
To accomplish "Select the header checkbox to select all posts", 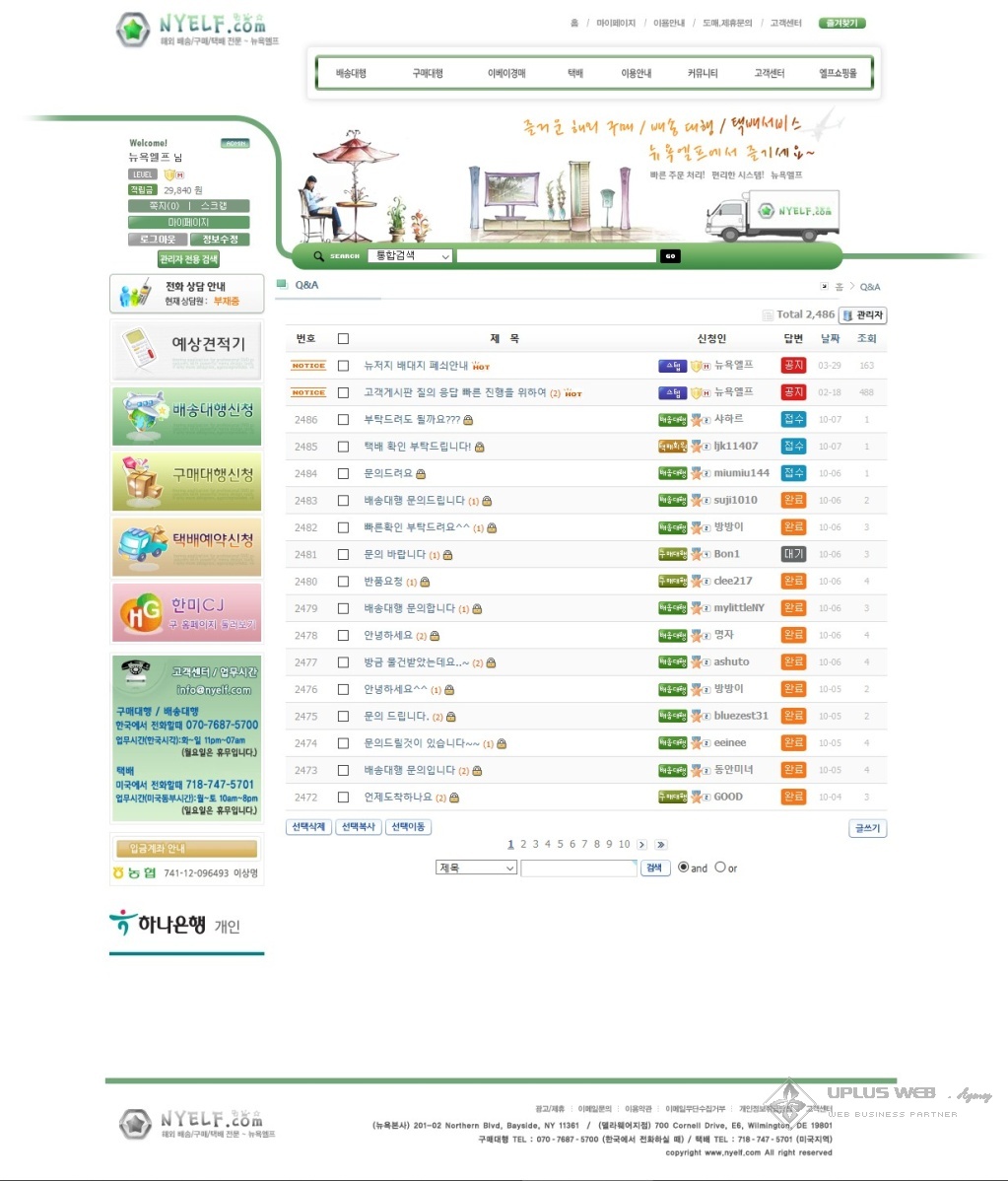I will [x=343, y=337].
